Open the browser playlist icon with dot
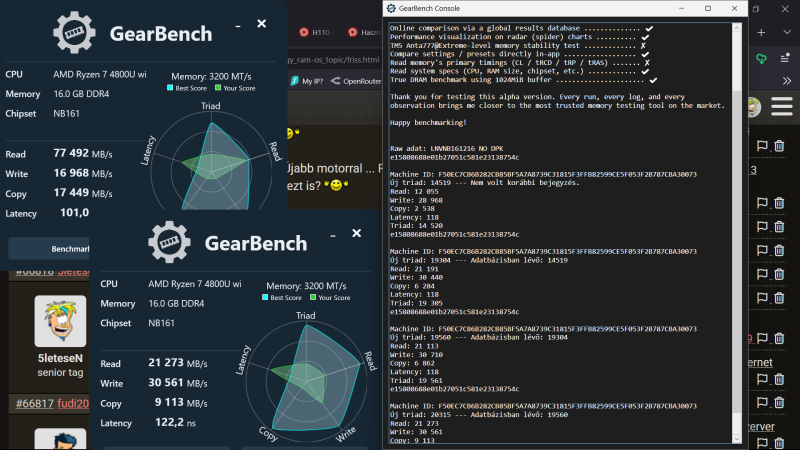The height and width of the screenshot is (450, 800). [x=785, y=58]
